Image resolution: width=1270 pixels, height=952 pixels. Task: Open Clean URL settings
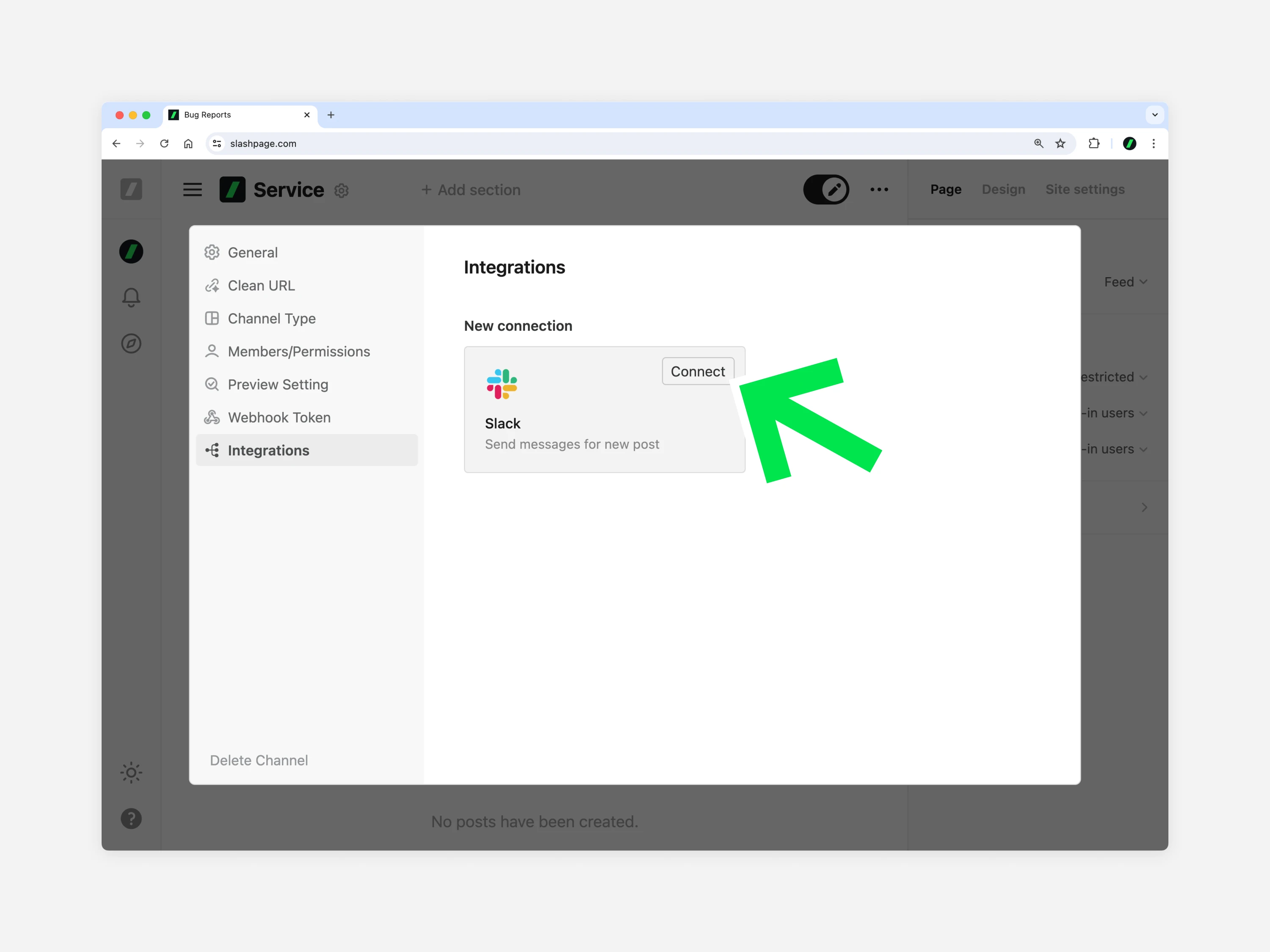click(306, 285)
